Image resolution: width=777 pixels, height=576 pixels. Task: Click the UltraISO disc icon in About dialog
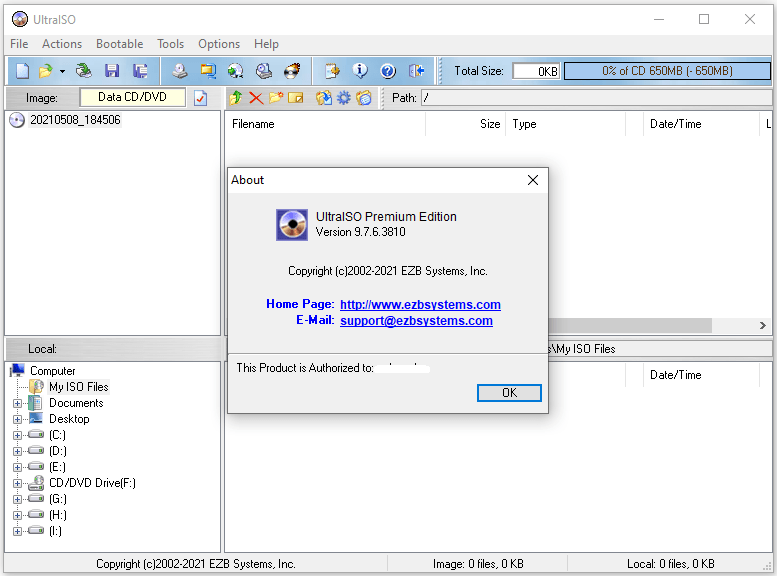tap(292, 225)
